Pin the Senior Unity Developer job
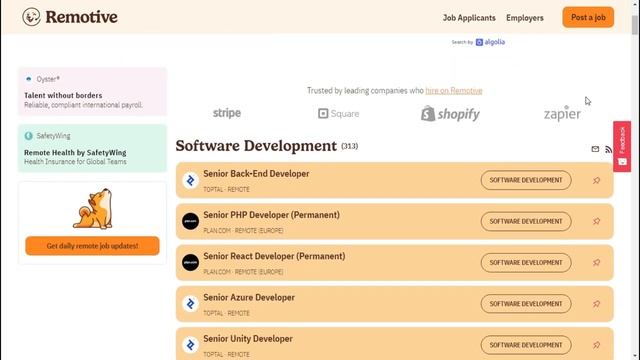The height and width of the screenshot is (360, 640). coord(596,345)
